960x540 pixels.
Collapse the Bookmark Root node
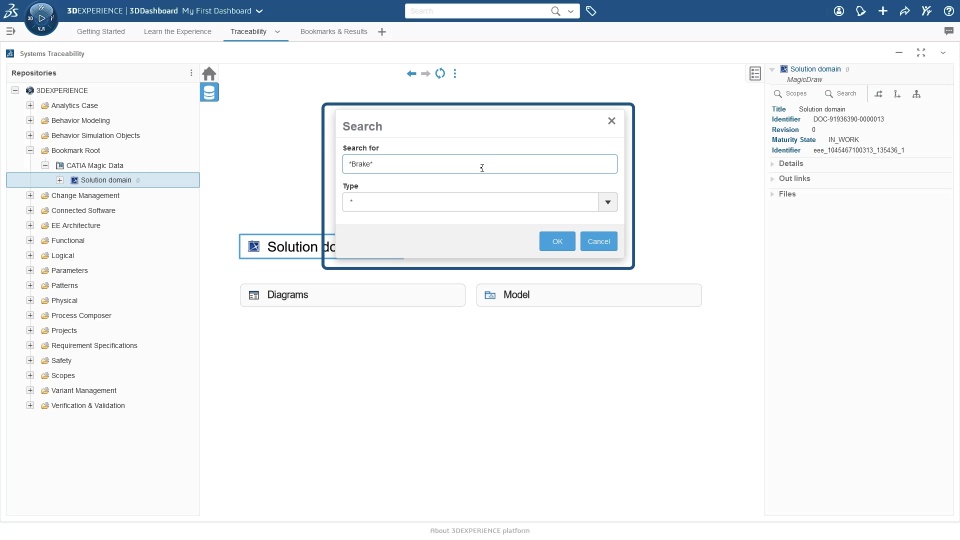tap(30, 150)
